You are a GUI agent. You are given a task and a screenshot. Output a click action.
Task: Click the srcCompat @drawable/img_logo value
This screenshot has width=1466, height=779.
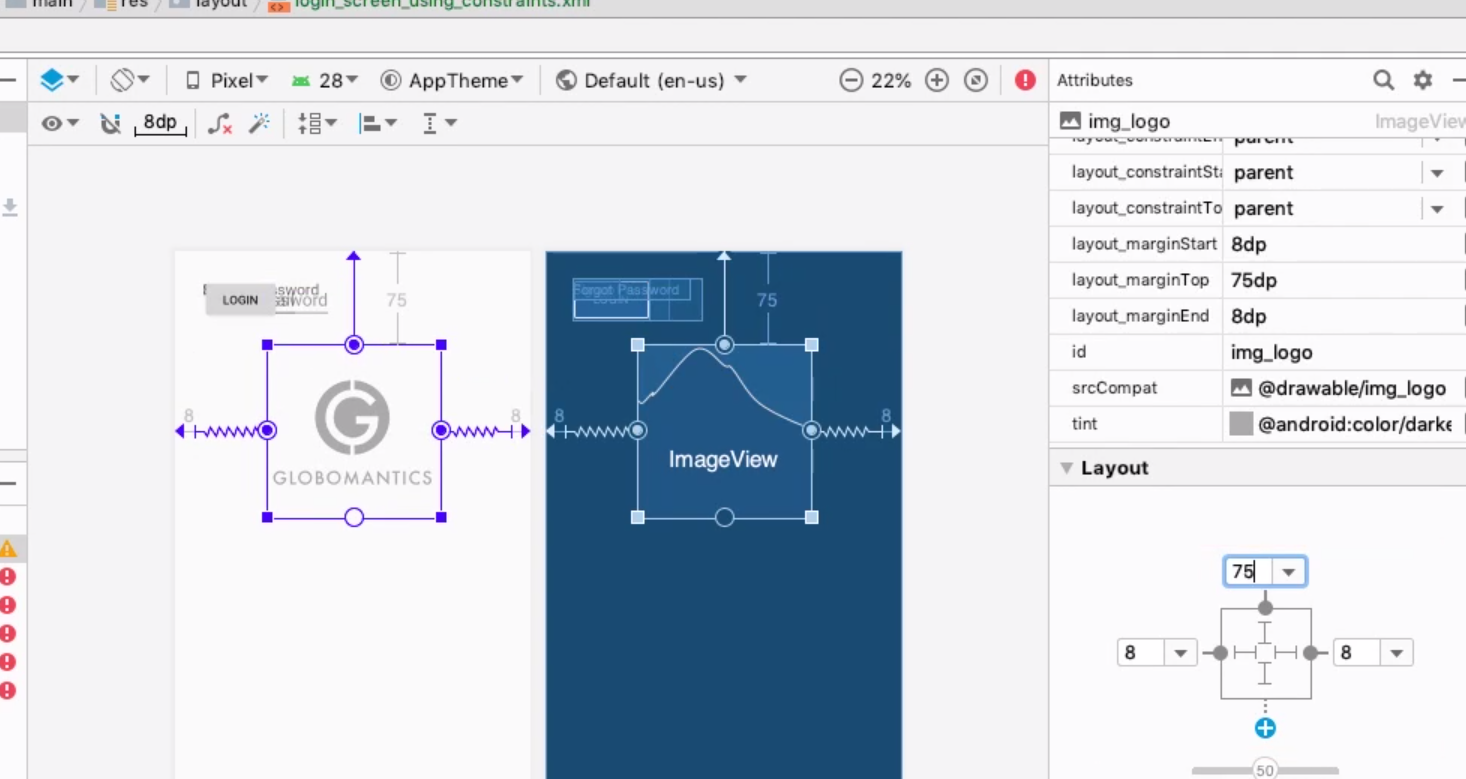pyautogui.click(x=1351, y=388)
